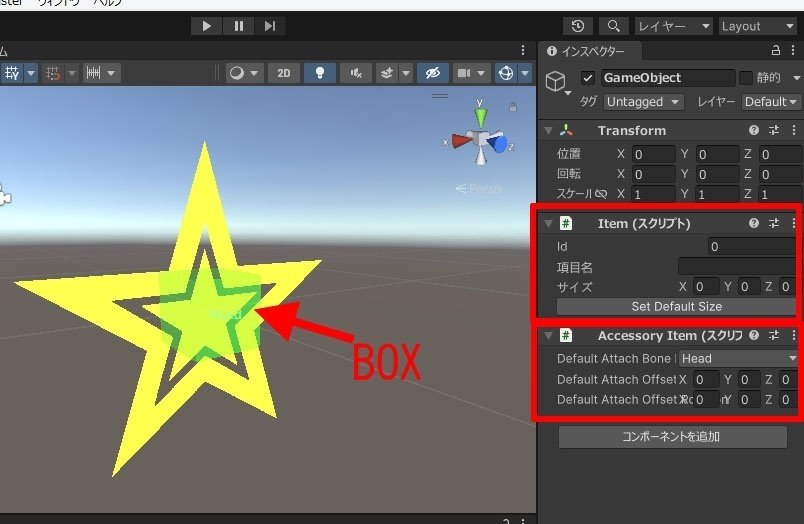Open undo history icon in top toolbar
This screenshot has width=804, height=524.
578,26
